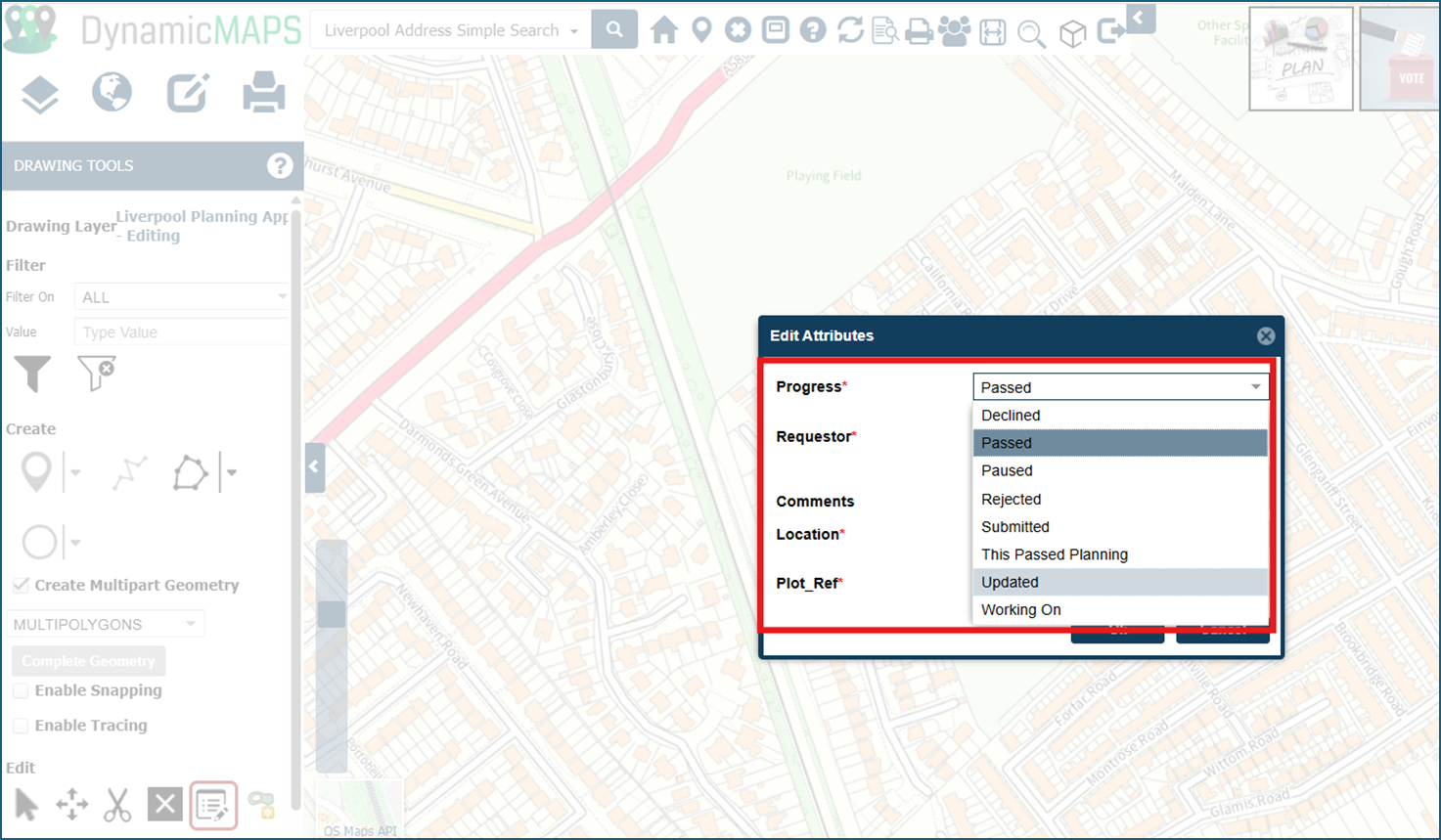Screen dimensions: 1441x840
Task: Choose the Scissors cut tool
Action: coord(117,804)
